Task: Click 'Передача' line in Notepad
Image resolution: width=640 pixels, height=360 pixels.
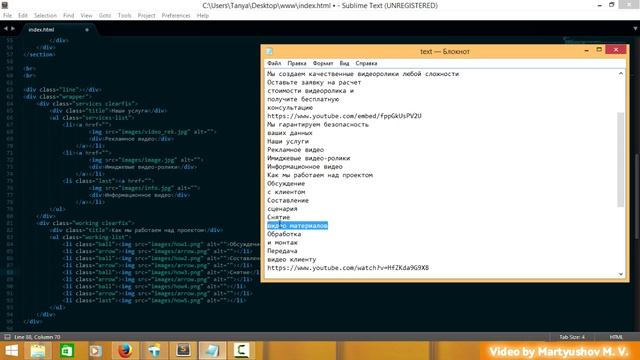Action: (282, 251)
